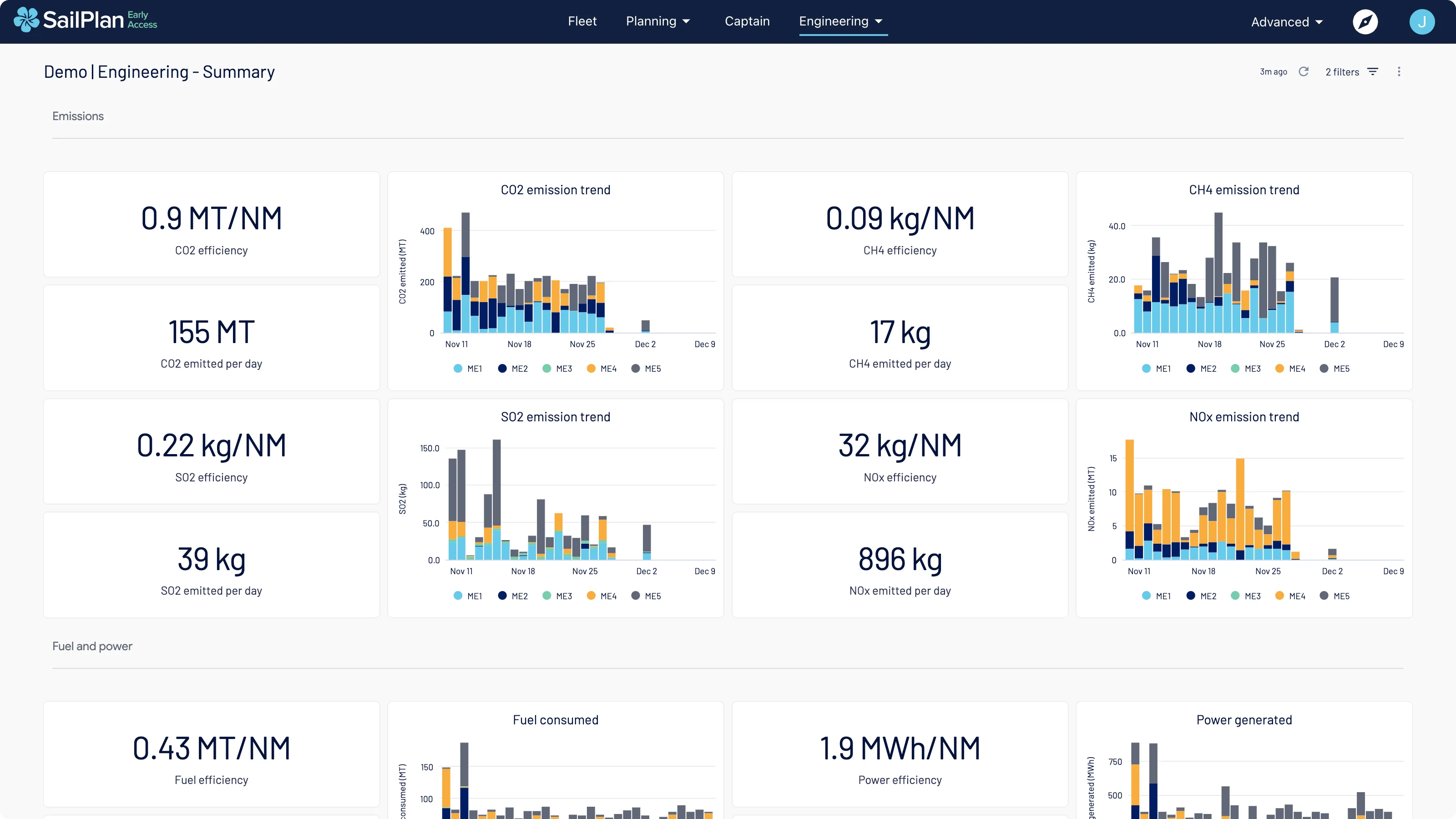Click the NOx emission trend title
This screenshot has height=819, width=1456.
(1244, 417)
